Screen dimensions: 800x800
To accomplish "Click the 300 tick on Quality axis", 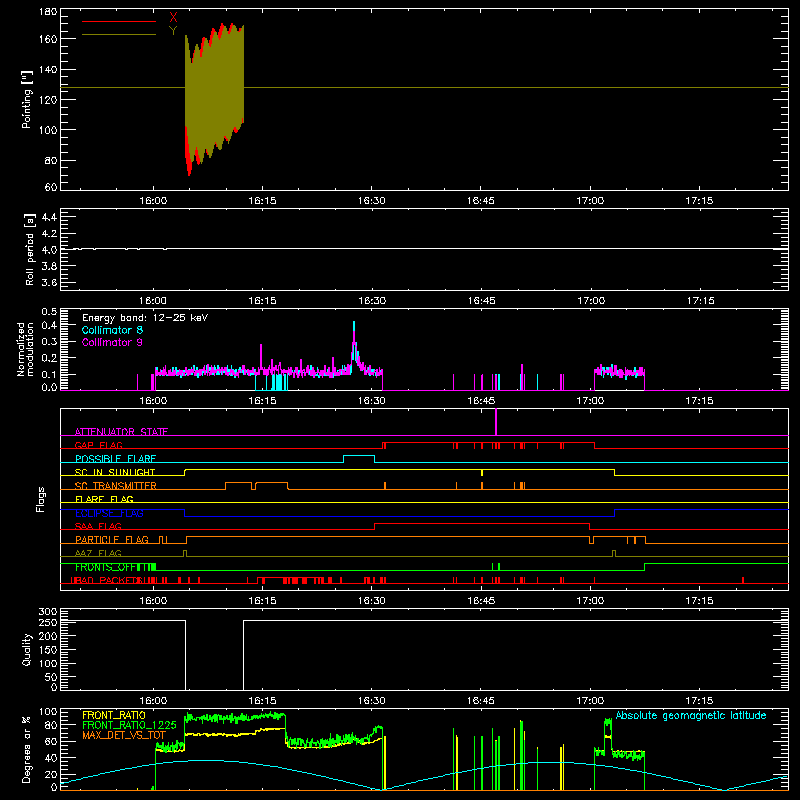I will pyautogui.click(x=48, y=612).
